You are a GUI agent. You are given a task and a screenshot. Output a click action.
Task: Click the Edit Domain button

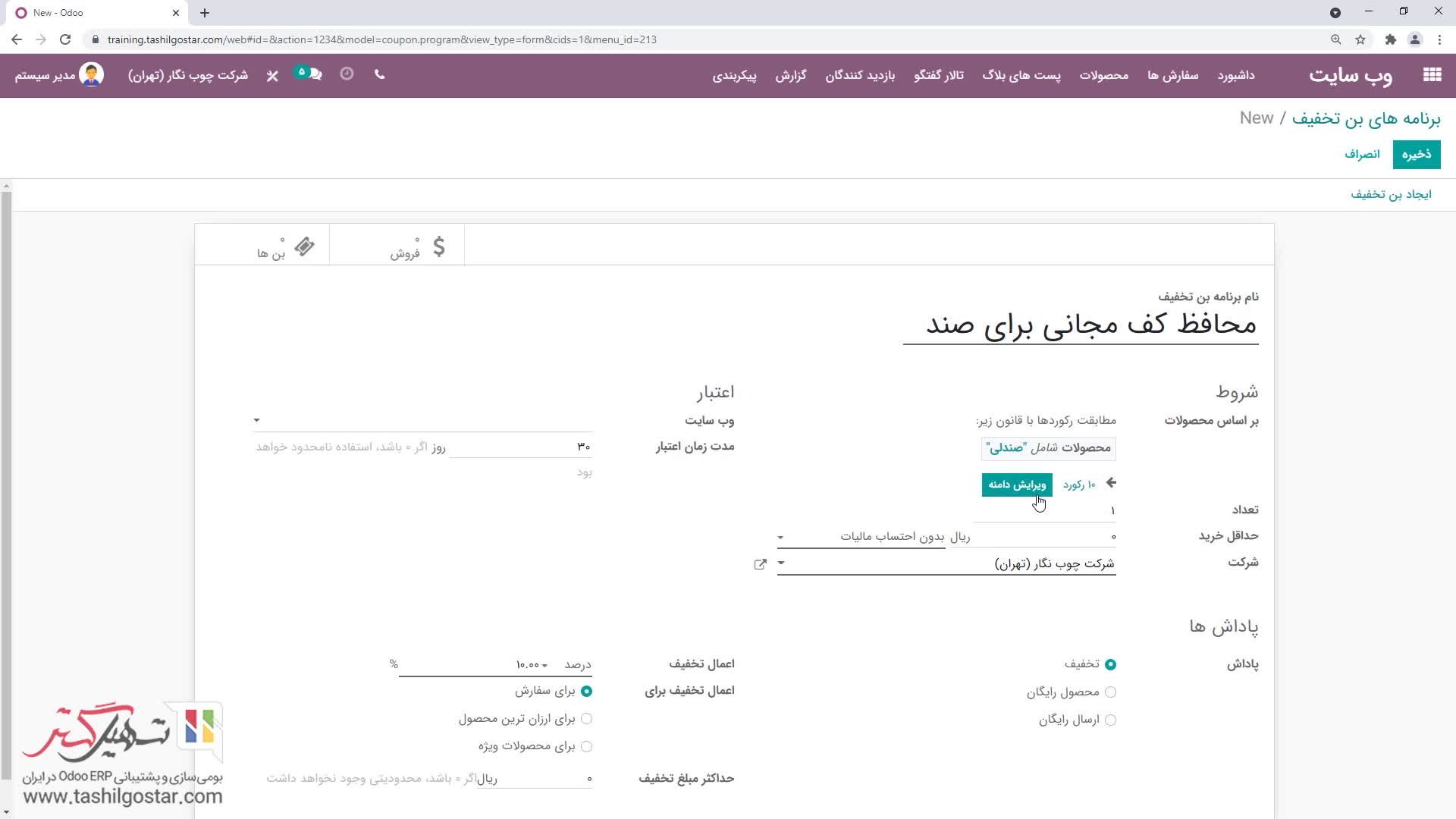pyautogui.click(x=1016, y=485)
